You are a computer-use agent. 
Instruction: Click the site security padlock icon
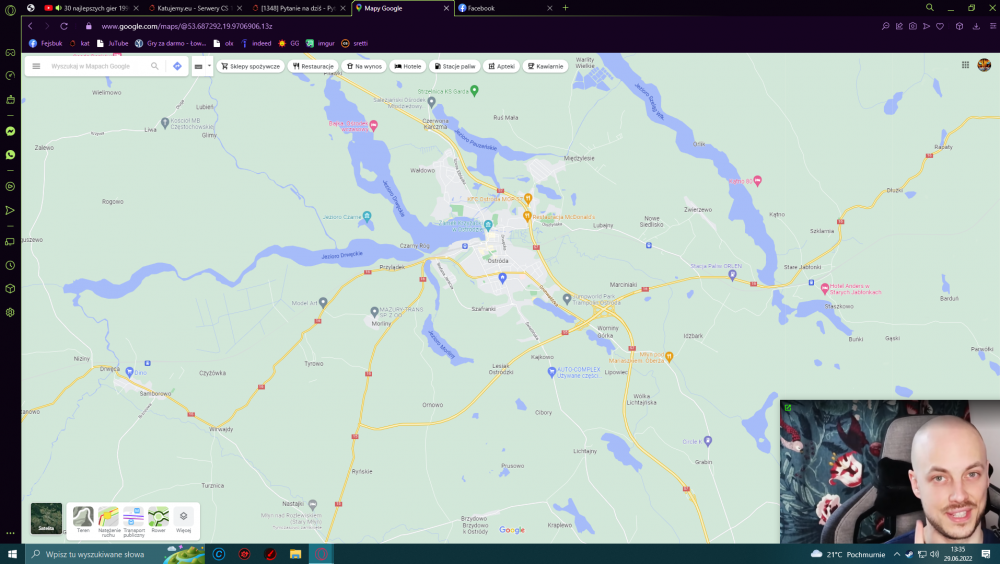89,26
